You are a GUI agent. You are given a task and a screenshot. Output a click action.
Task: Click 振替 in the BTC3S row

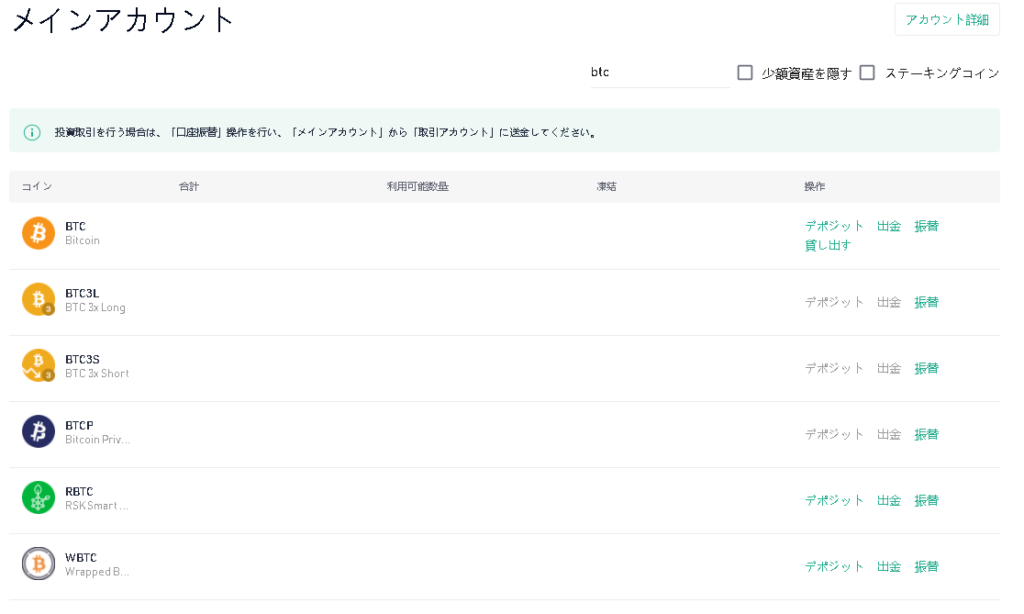pyautogui.click(x=926, y=368)
